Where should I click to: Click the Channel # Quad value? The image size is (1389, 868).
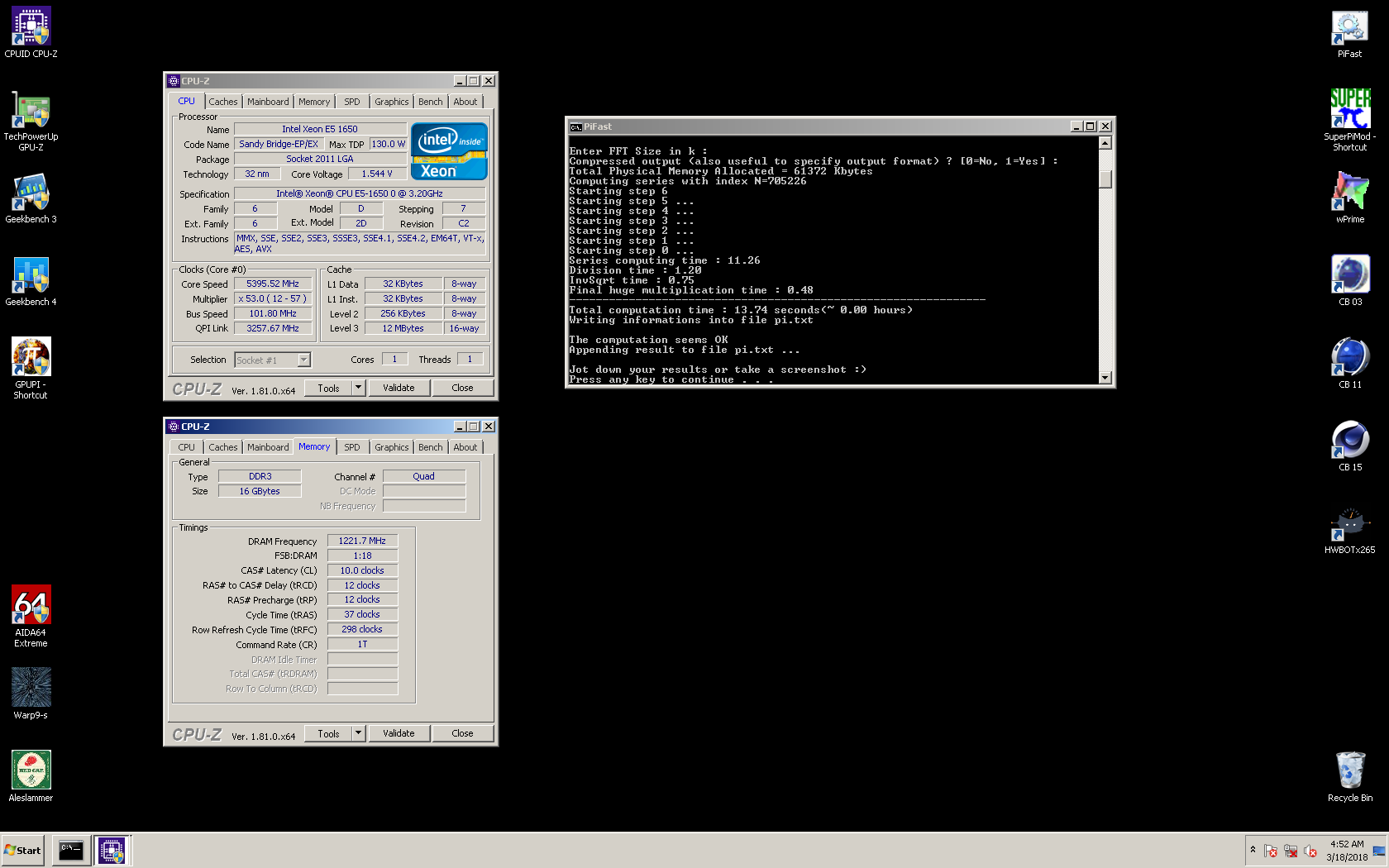(424, 476)
